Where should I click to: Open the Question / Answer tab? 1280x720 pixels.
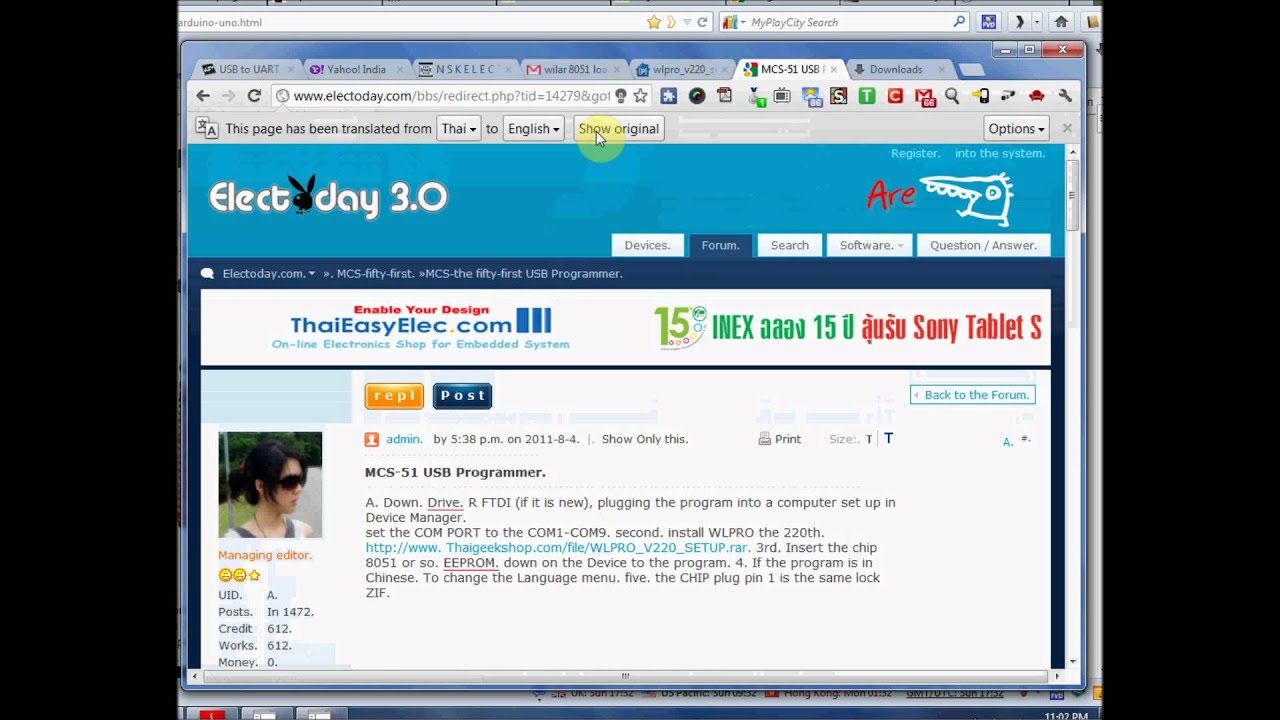(x=983, y=245)
